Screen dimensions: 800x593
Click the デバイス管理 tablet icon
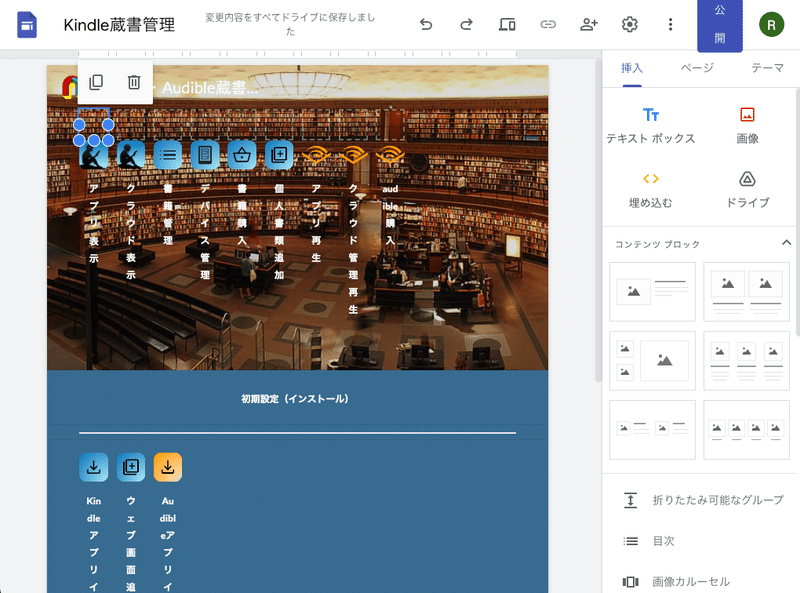point(205,155)
